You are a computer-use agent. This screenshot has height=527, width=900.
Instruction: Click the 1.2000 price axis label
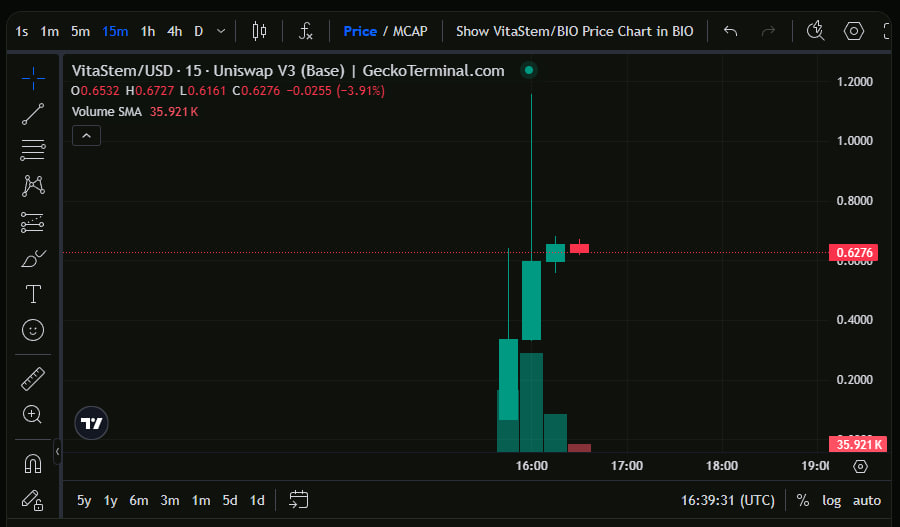pyautogui.click(x=855, y=82)
